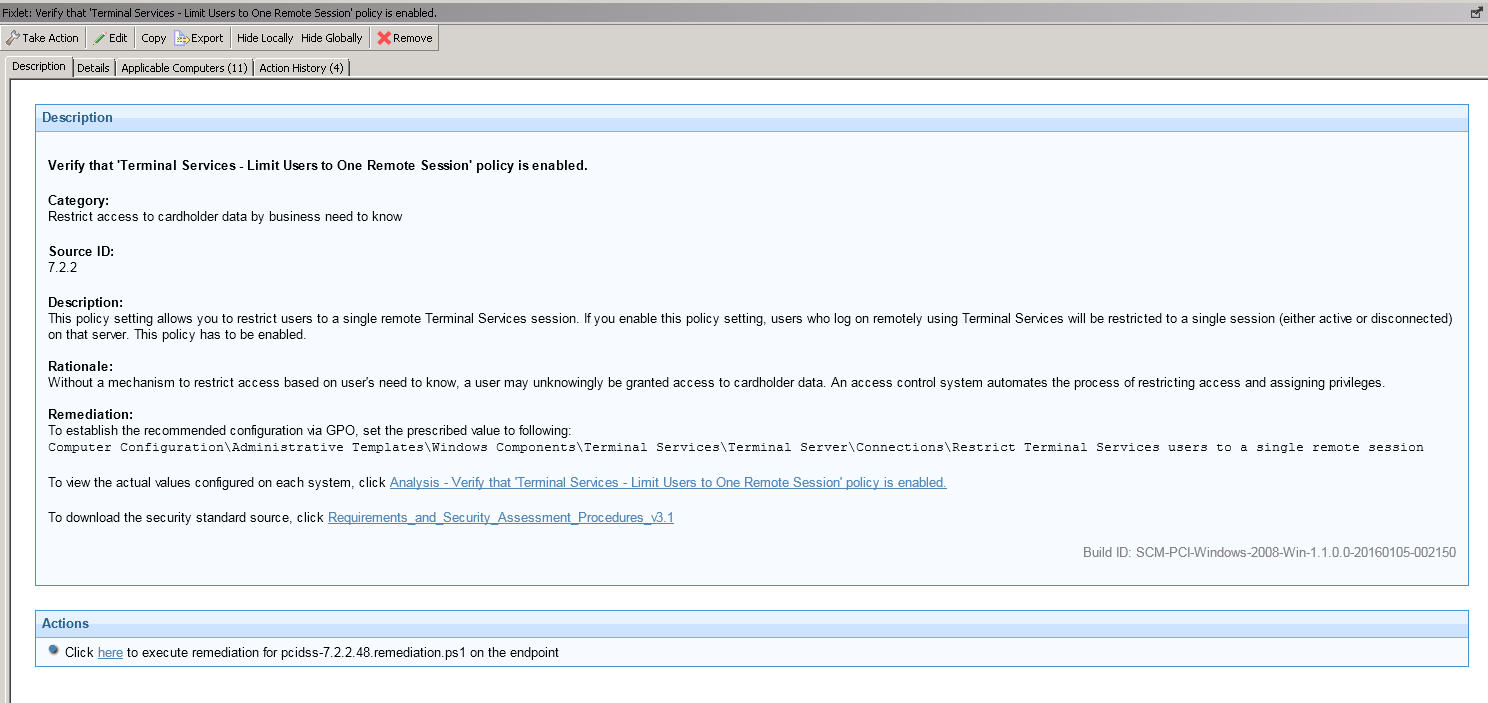Detach the Fixlet window using the pop-out icon
This screenshot has height=703, width=1488.
coord(1476,11)
